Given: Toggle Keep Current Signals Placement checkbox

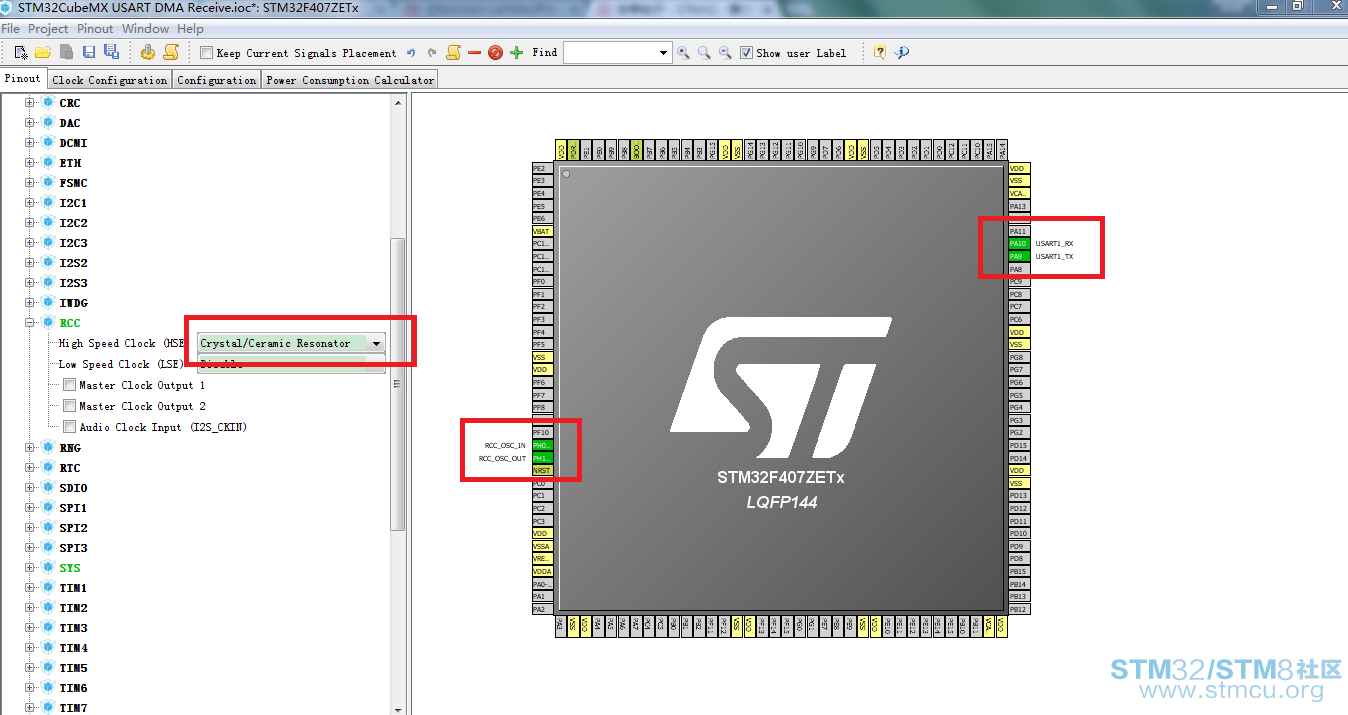Looking at the screenshot, I should point(206,53).
